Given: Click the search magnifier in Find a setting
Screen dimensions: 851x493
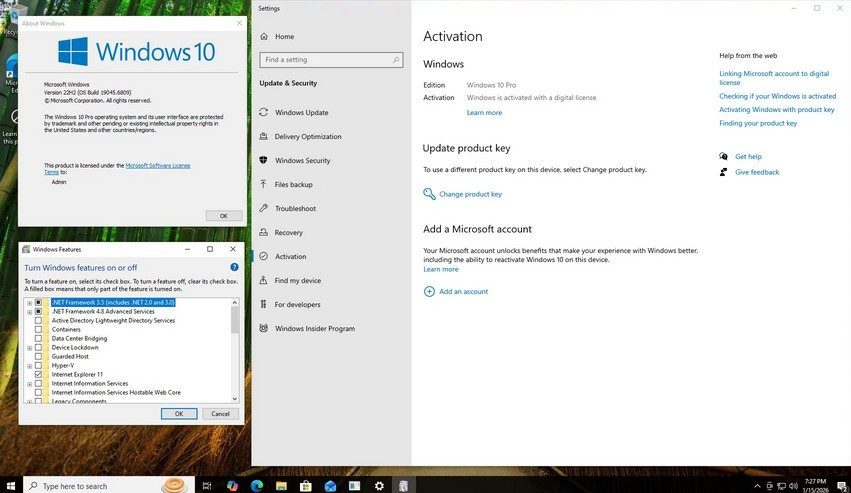Looking at the screenshot, I should point(396,60).
